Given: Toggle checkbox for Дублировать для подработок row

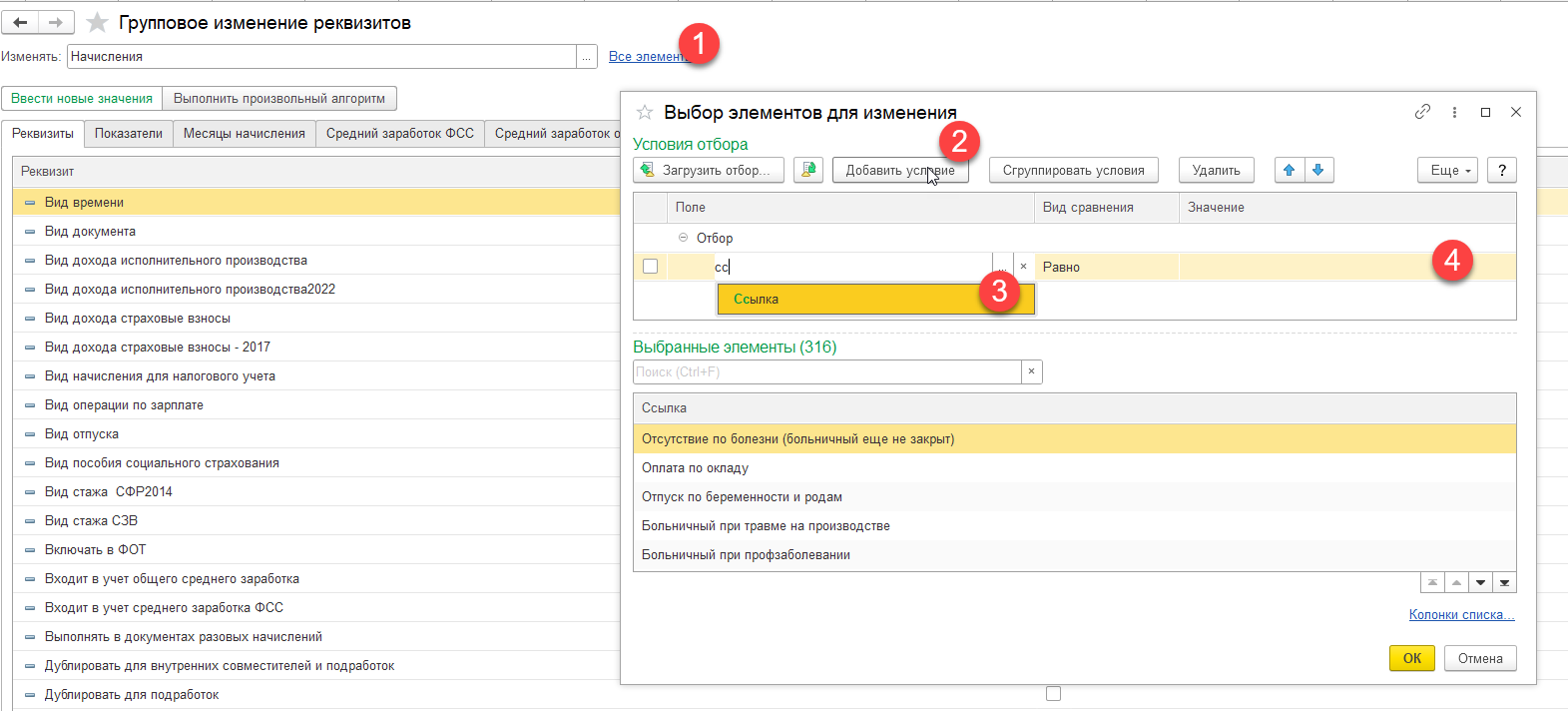Looking at the screenshot, I should tap(1053, 694).
